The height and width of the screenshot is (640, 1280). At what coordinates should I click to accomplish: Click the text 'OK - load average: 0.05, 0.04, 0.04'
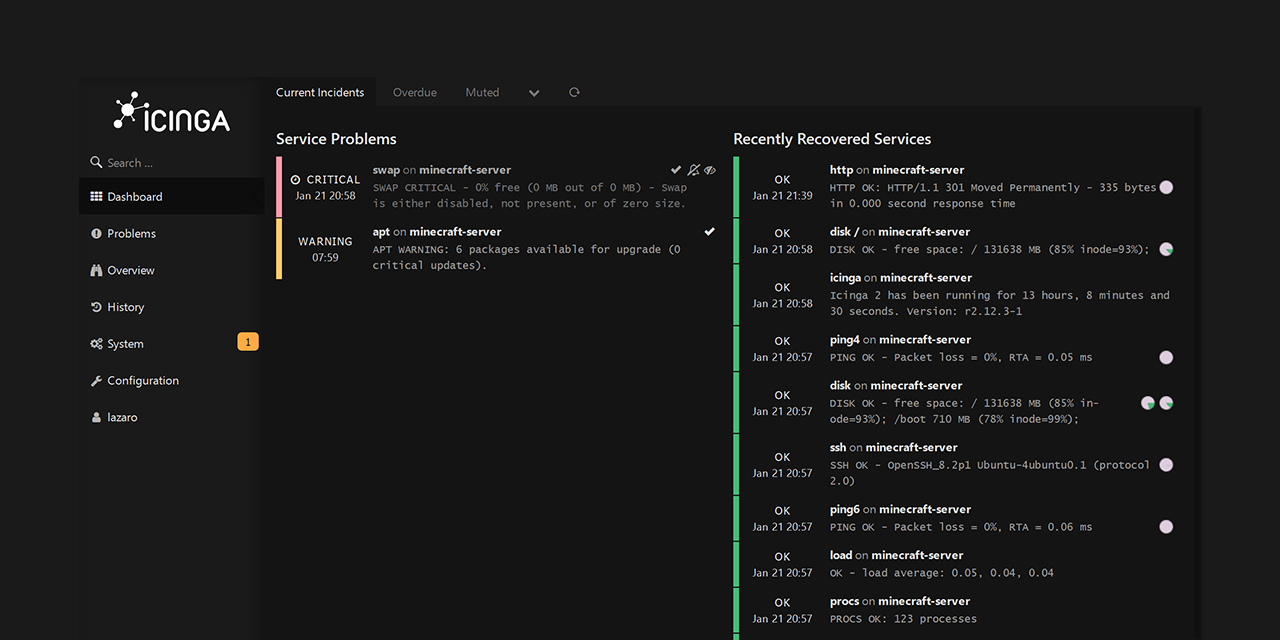click(942, 573)
